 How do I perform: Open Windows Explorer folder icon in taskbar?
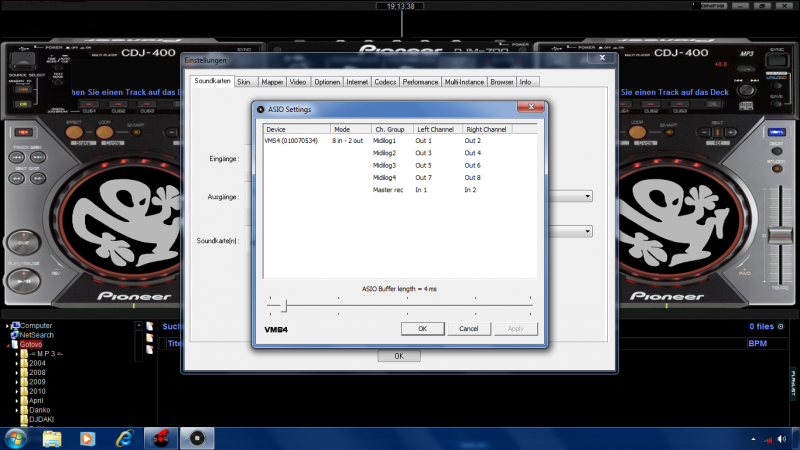(x=53, y=437)
